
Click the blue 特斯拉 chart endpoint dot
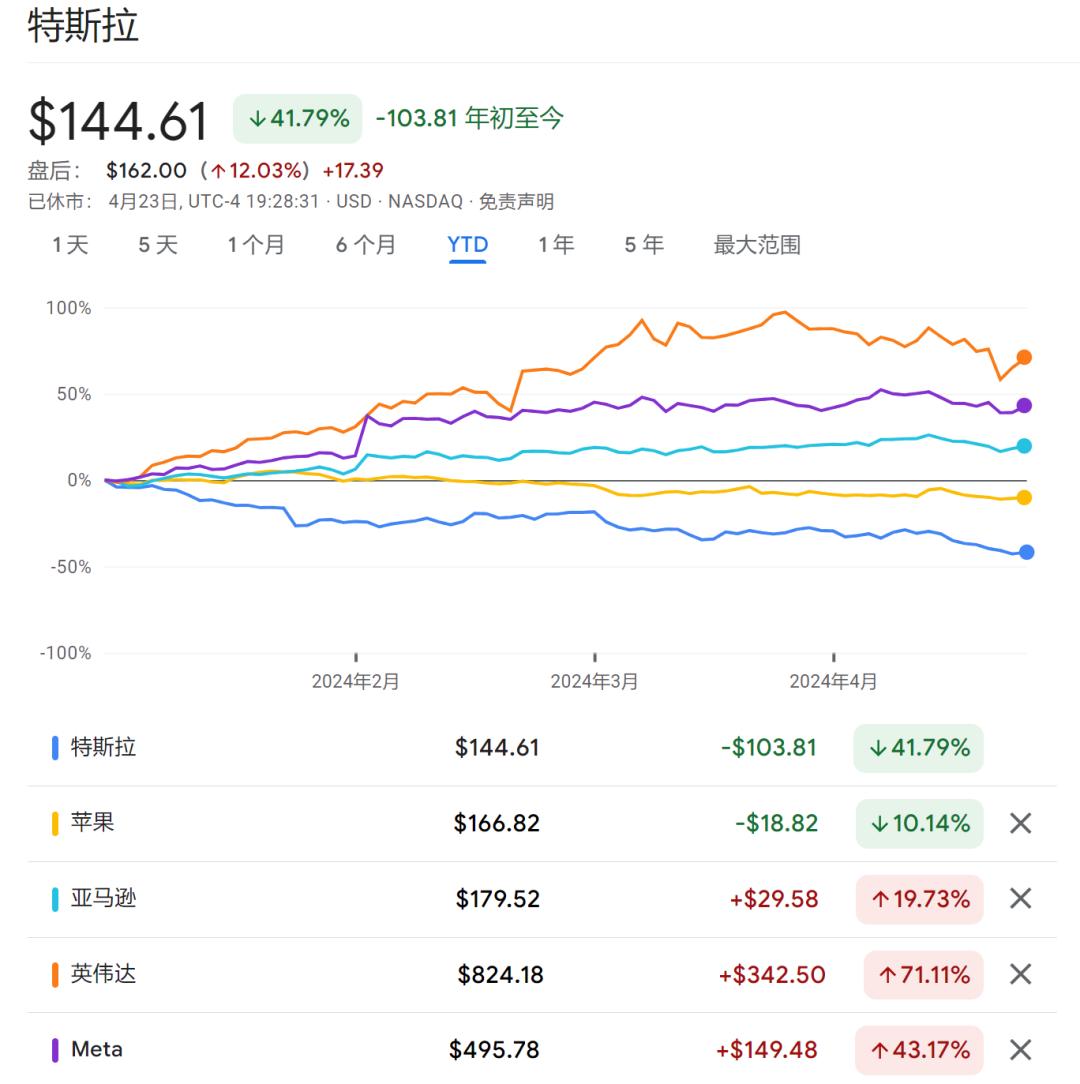click(x=1027, y=552)
